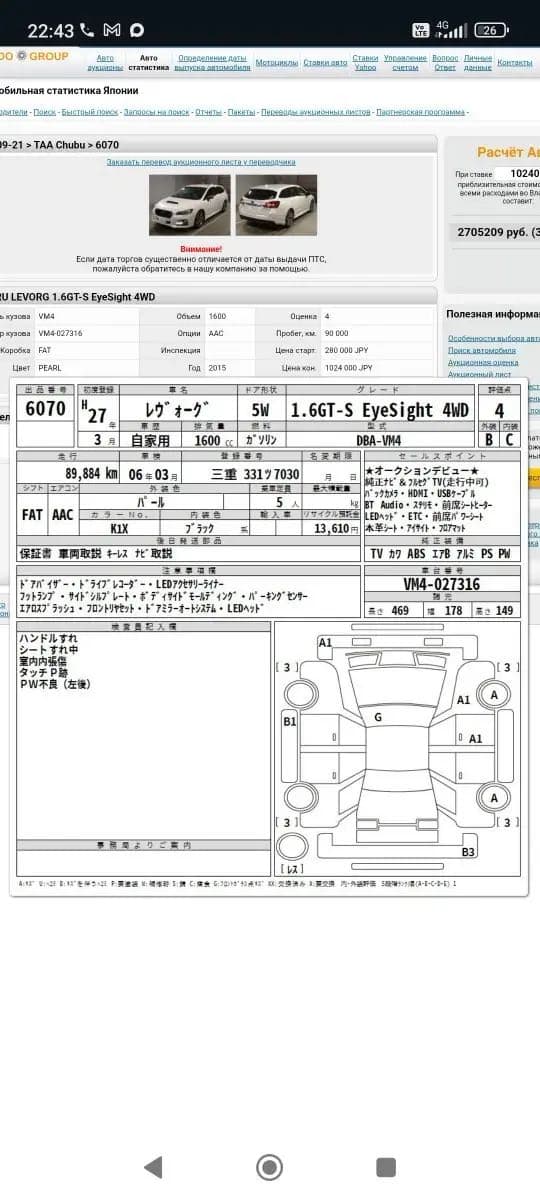Image resolution: width=540 pixels, height=1200 pixels.
Task: Open the Ставки авто menu item
Action: click(x=325, y=63)
